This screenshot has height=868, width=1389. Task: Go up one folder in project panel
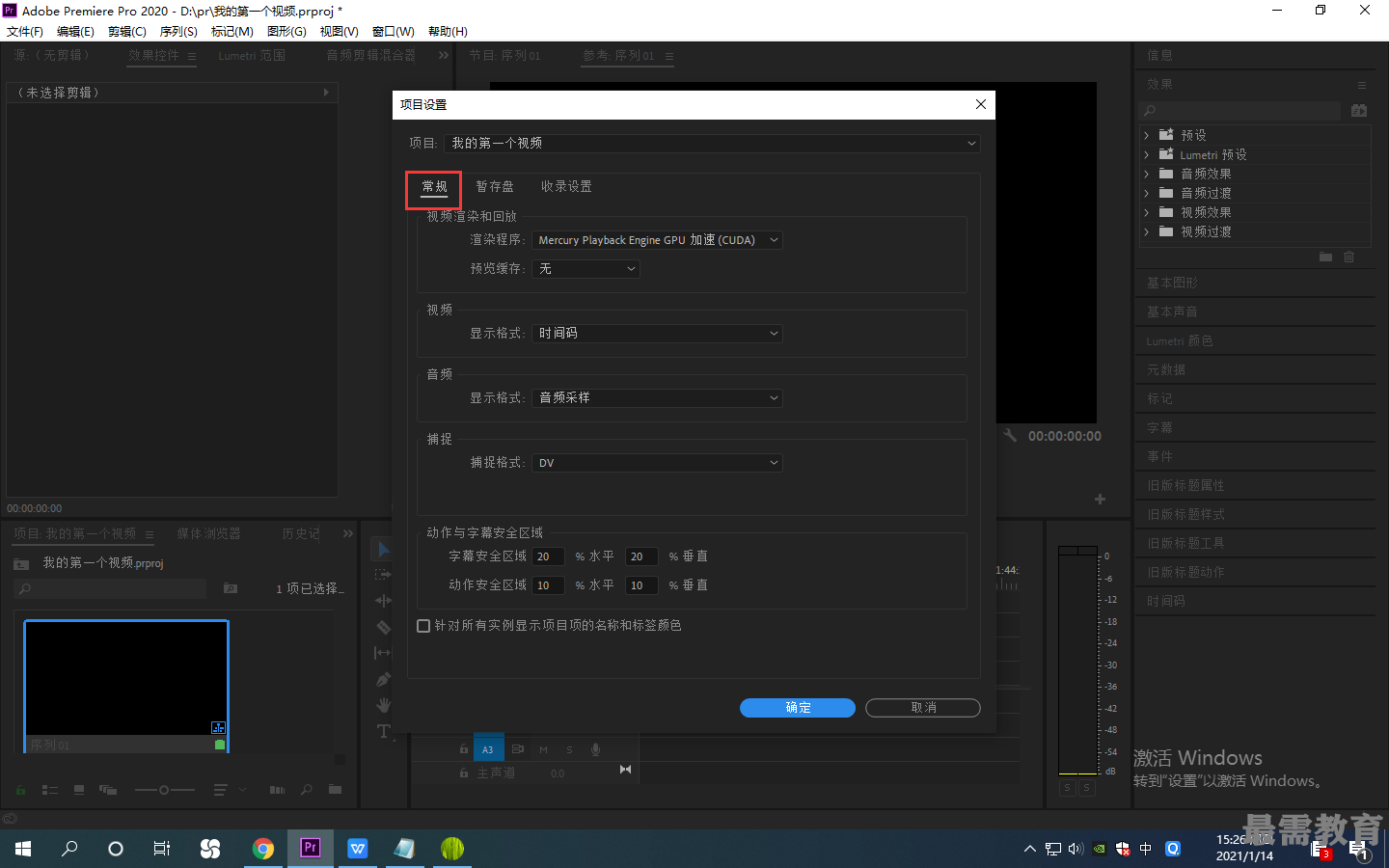pos(21,563)
